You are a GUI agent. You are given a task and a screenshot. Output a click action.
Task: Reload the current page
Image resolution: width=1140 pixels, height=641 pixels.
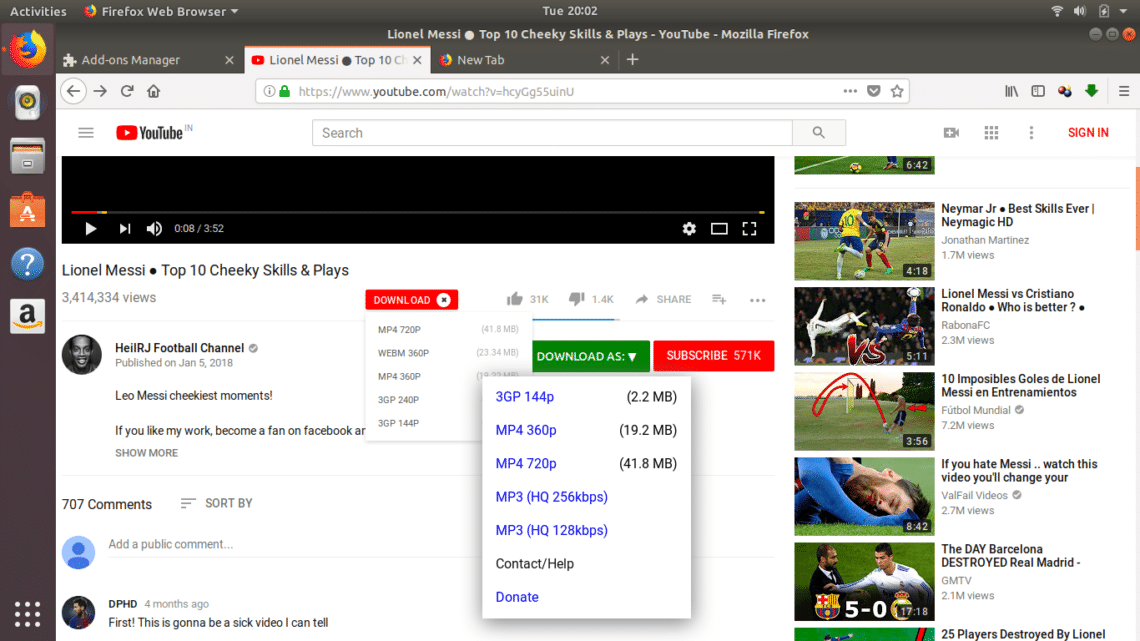point(127,91)
